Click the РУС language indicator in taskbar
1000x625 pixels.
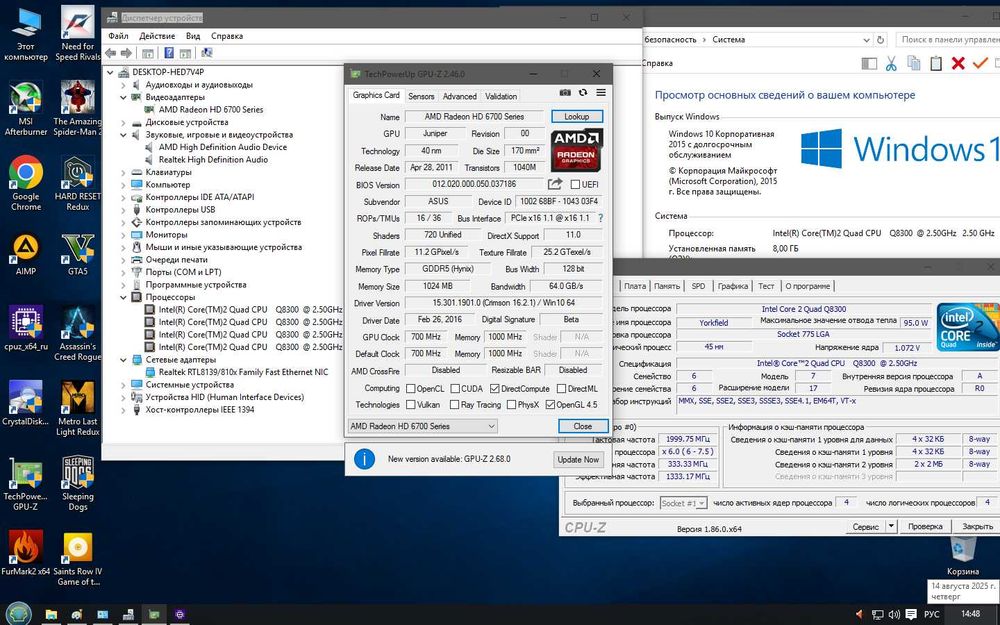point(932,614)
